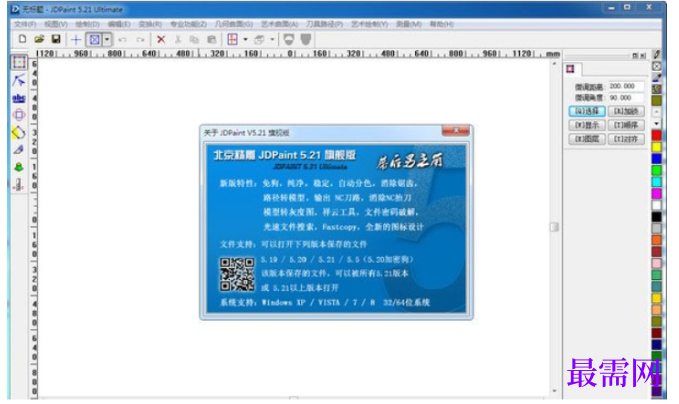Click the New file toolbar icon
The width and height of the screenshot is (679, 404).
[x=22, y=39]
